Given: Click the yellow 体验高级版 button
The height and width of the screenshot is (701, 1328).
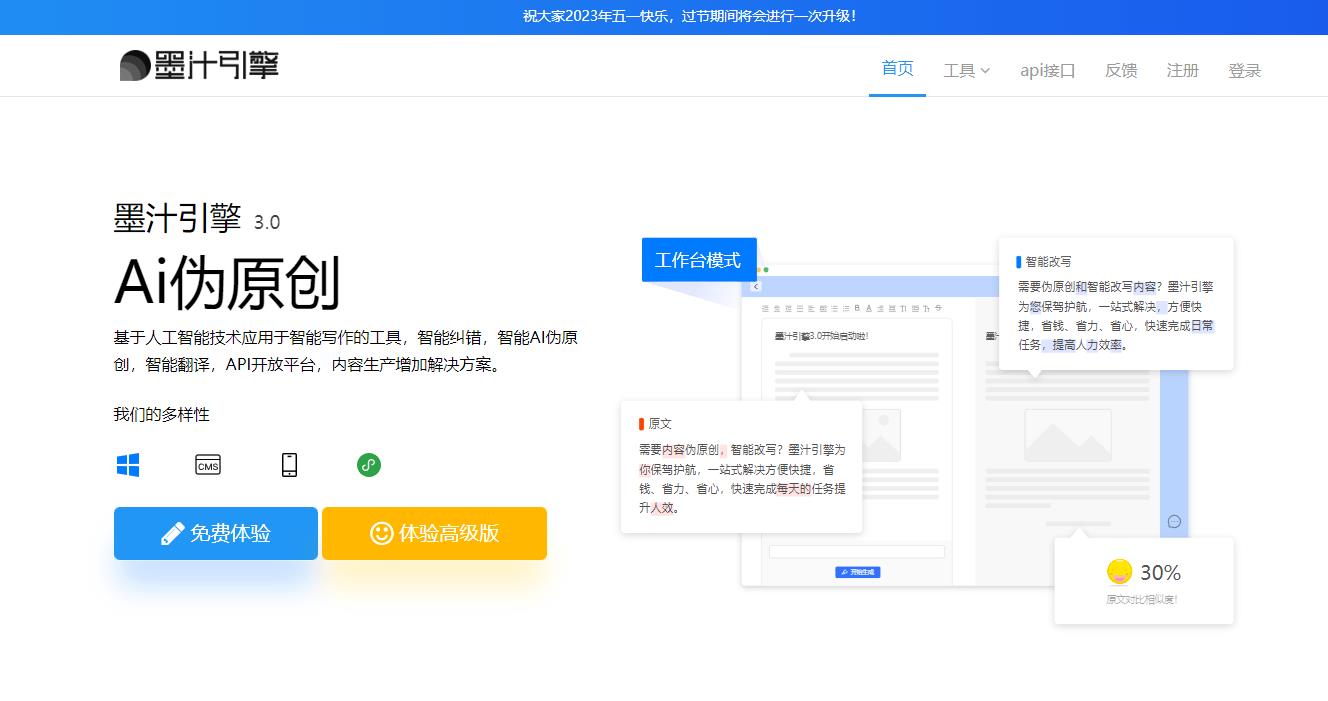Looking at the screenshot, I should click(433, 533).
